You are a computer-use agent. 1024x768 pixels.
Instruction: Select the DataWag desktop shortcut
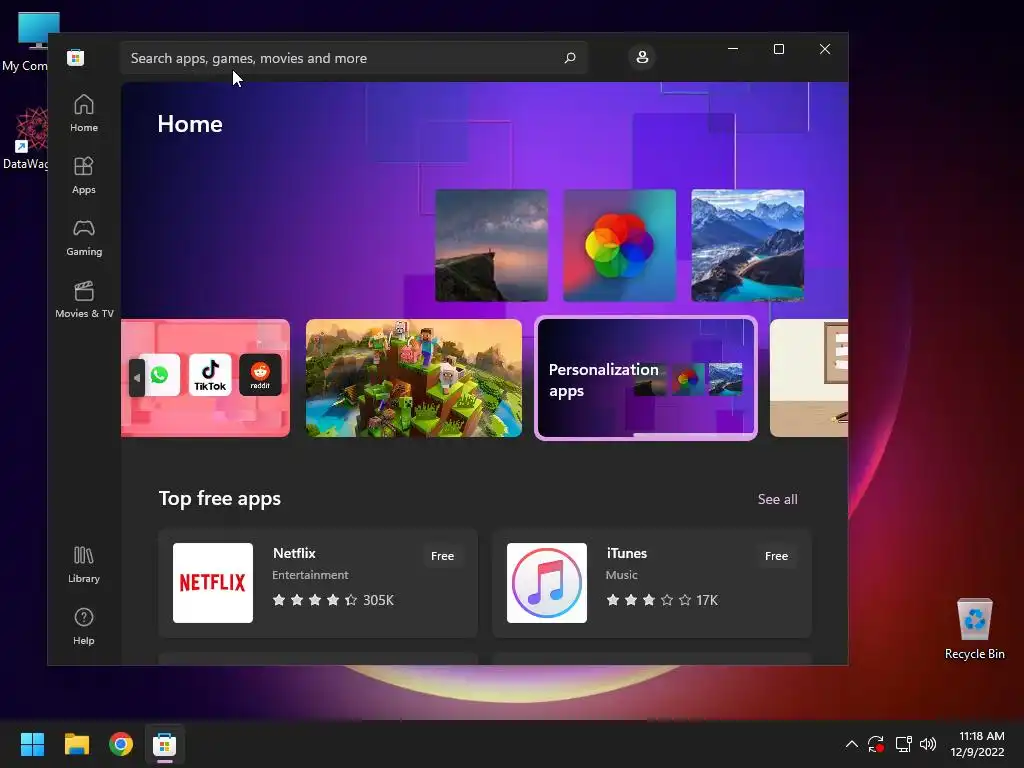(x=25, y=138)
